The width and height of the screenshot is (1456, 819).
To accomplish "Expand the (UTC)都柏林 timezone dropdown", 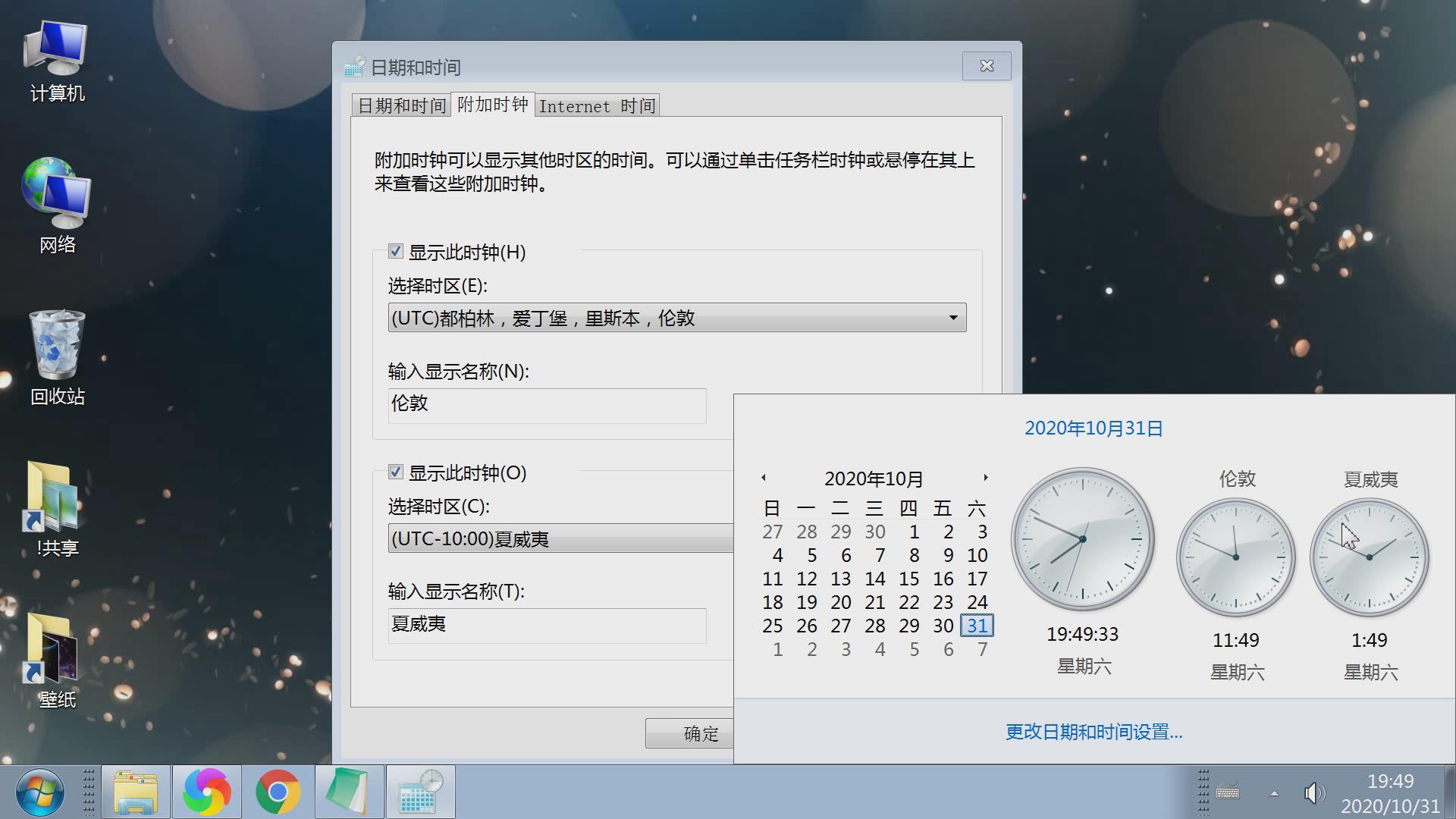I will [677, 318].
